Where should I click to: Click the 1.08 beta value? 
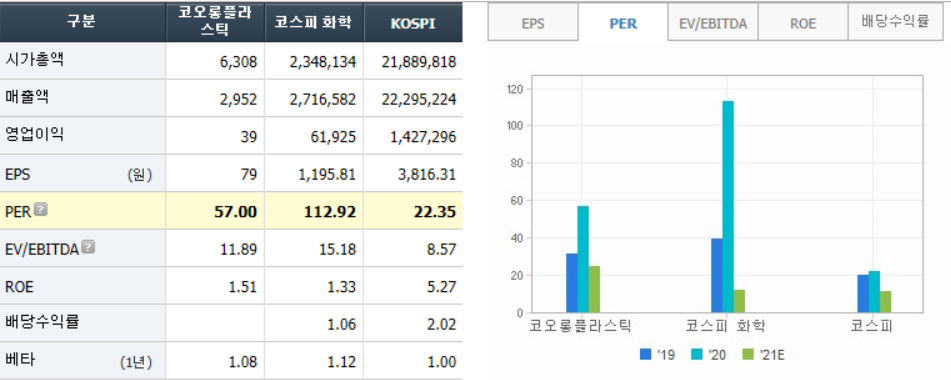coord(243,362)
